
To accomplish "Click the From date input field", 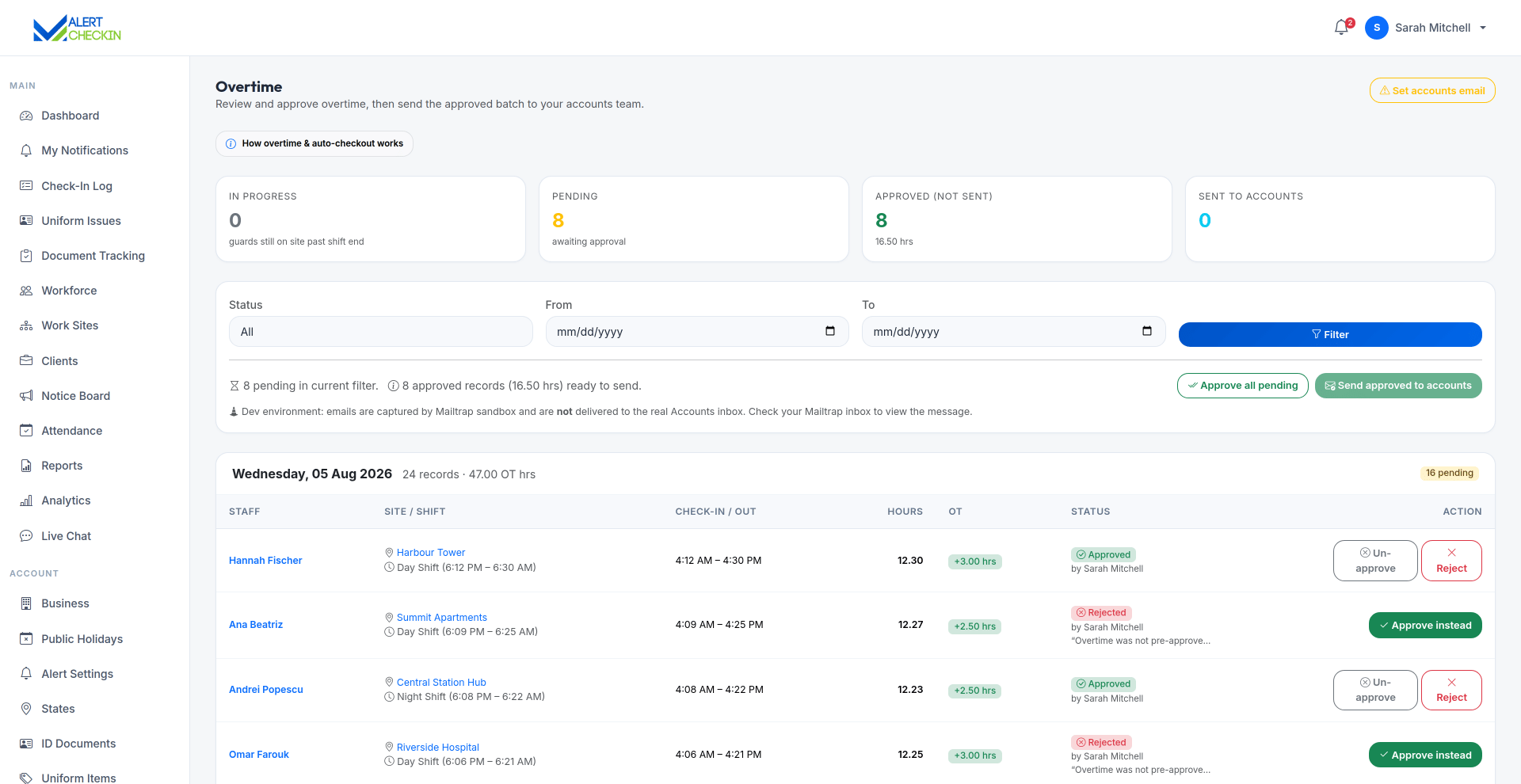I will click(697, 332).
